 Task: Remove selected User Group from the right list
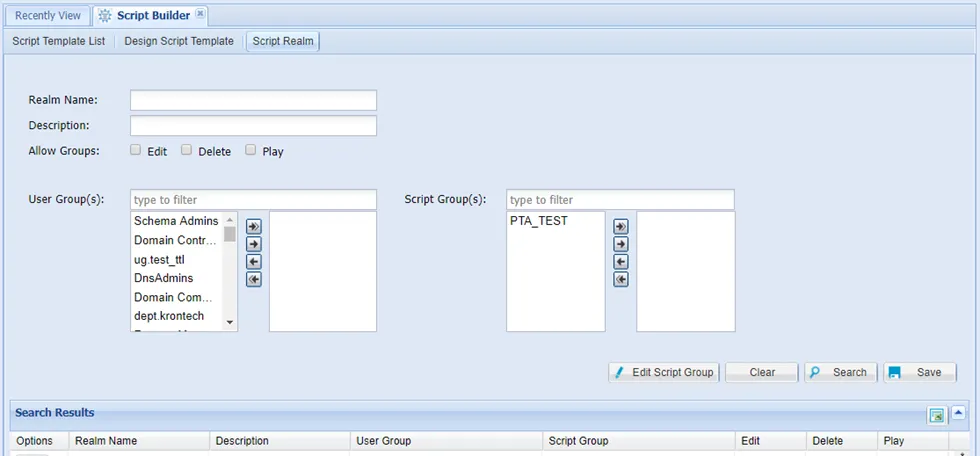point(254,261)
